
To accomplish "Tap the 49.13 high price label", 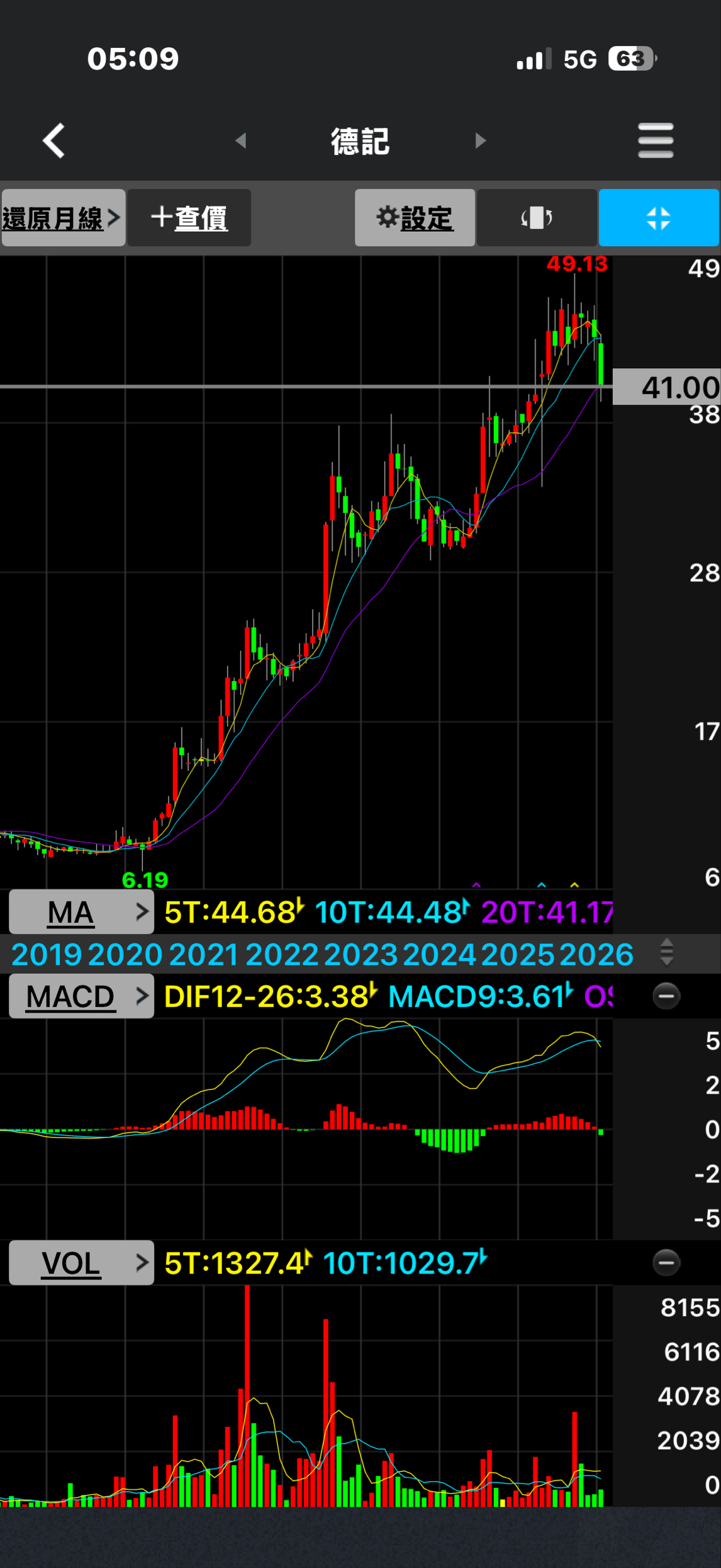I will (577, 264).
